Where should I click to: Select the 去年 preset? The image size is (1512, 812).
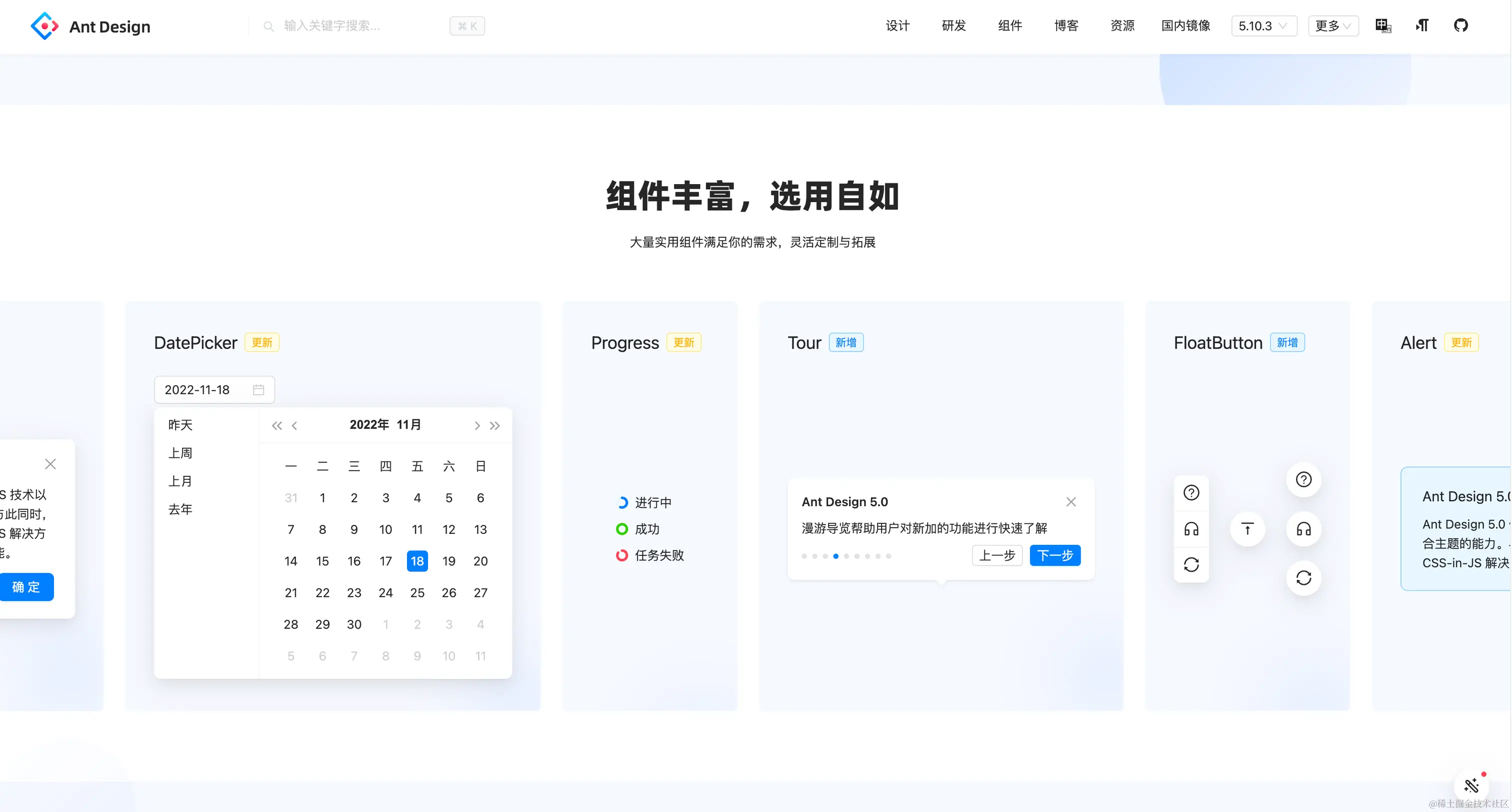(x=180, y=510)
